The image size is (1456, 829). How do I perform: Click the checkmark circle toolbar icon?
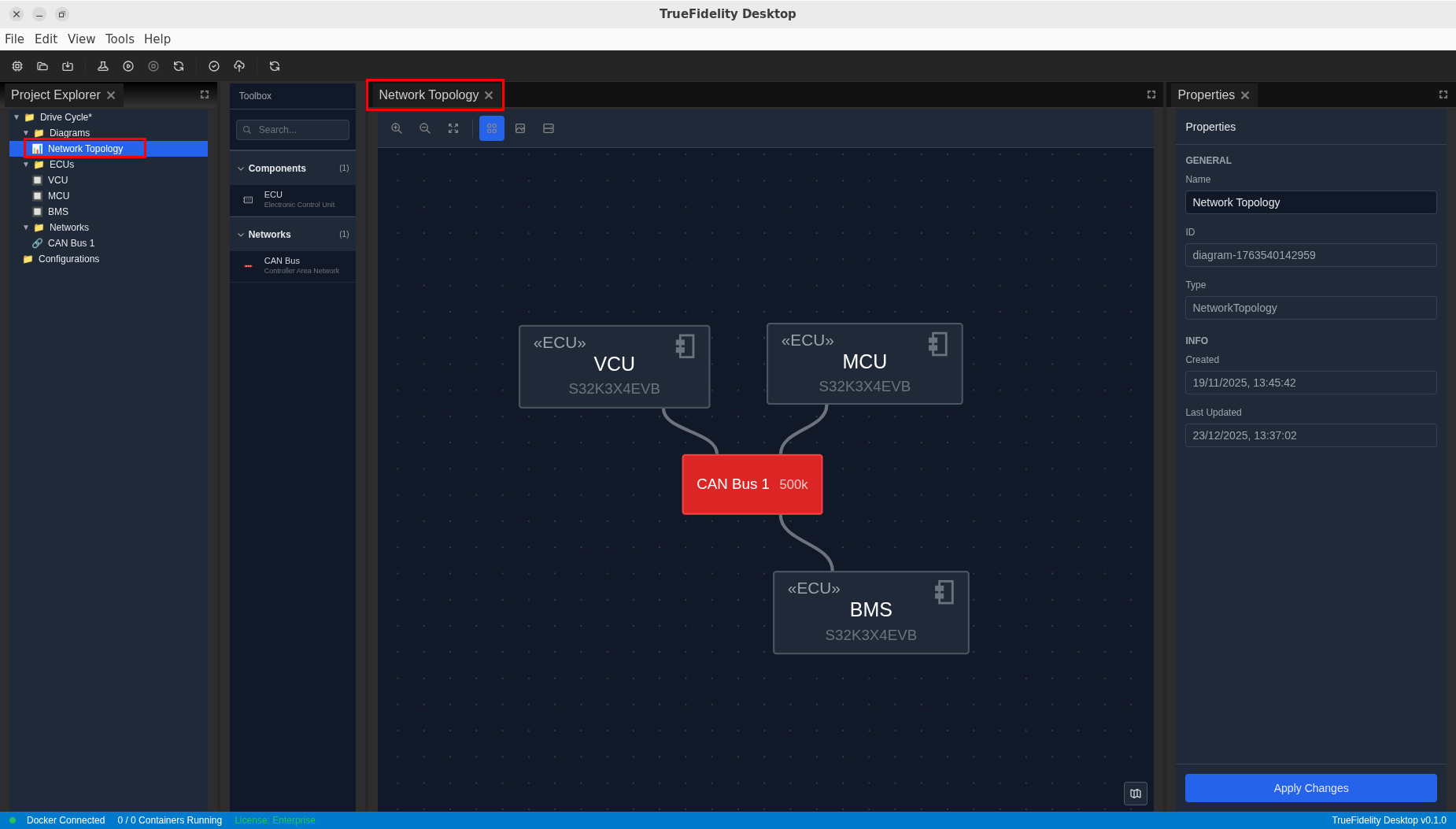pos(214,66)
